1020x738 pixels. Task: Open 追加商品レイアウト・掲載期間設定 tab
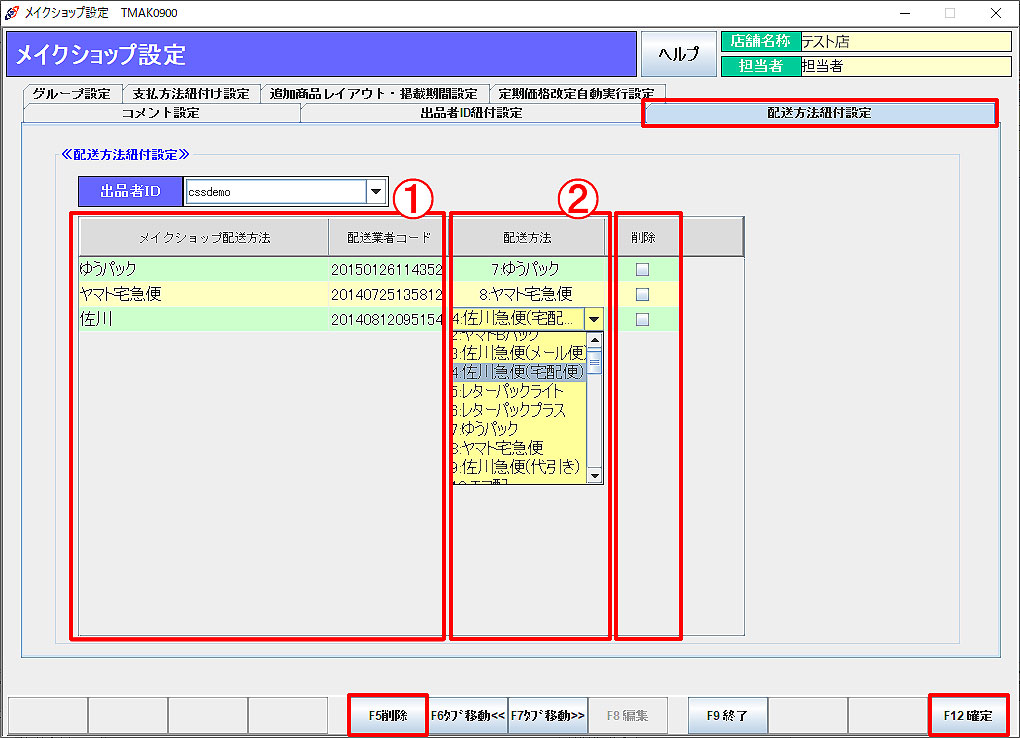[373, 94]
